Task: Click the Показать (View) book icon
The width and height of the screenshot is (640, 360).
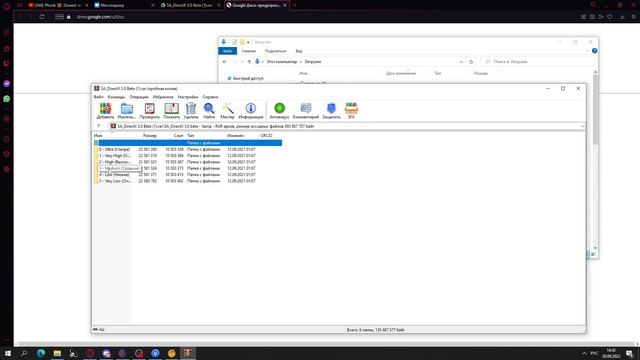Action: click(171, 111)
